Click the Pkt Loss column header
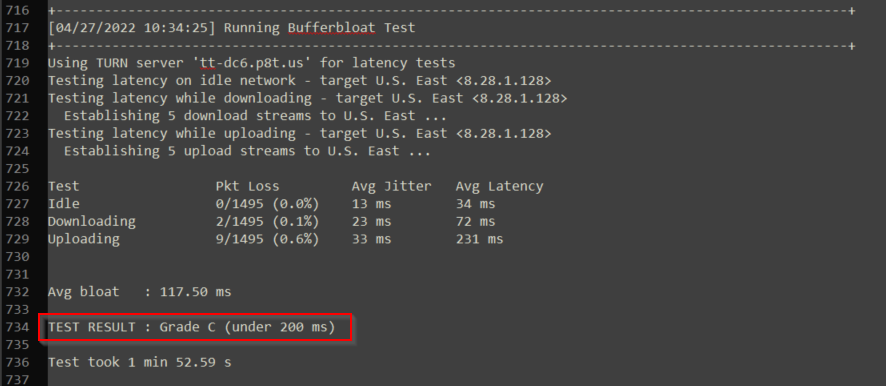The height and width of the screenshot is (386, 886). pos(247,186)
